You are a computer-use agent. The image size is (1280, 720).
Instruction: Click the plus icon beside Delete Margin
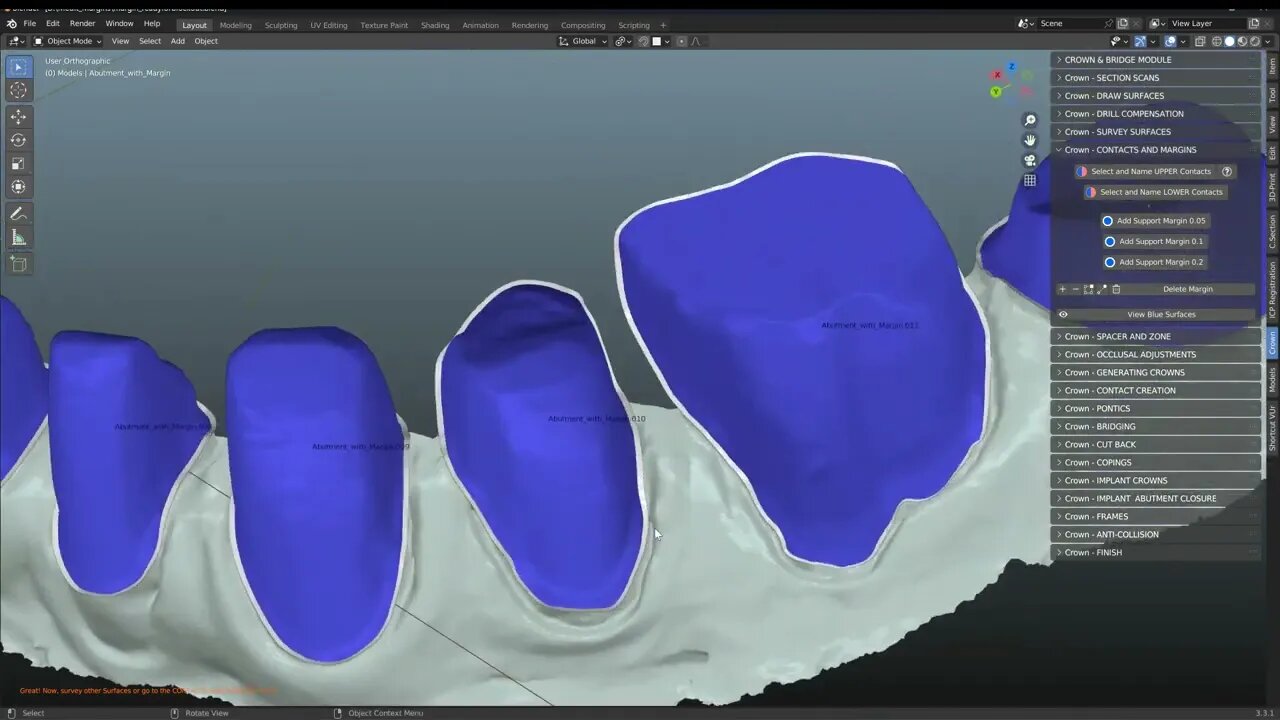[1062, 289]
